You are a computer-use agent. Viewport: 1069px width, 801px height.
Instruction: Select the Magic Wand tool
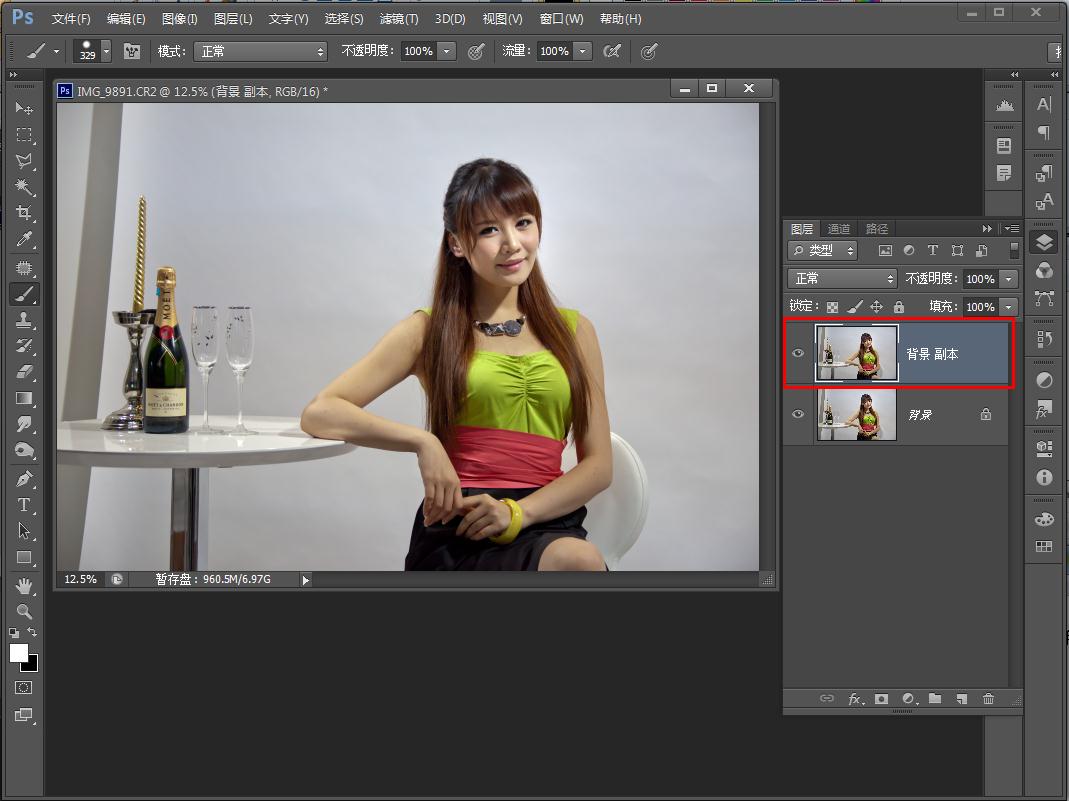point(24,187)
